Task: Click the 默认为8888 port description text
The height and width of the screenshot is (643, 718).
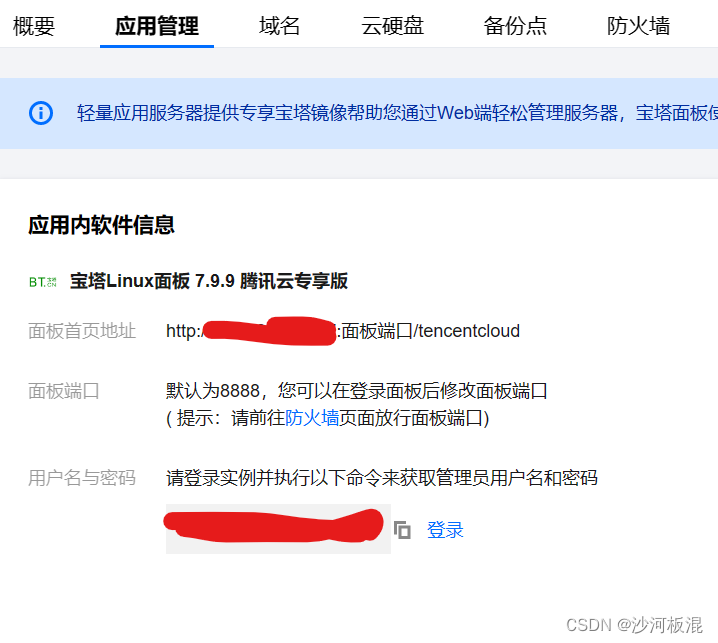Action: click(356, 391)
